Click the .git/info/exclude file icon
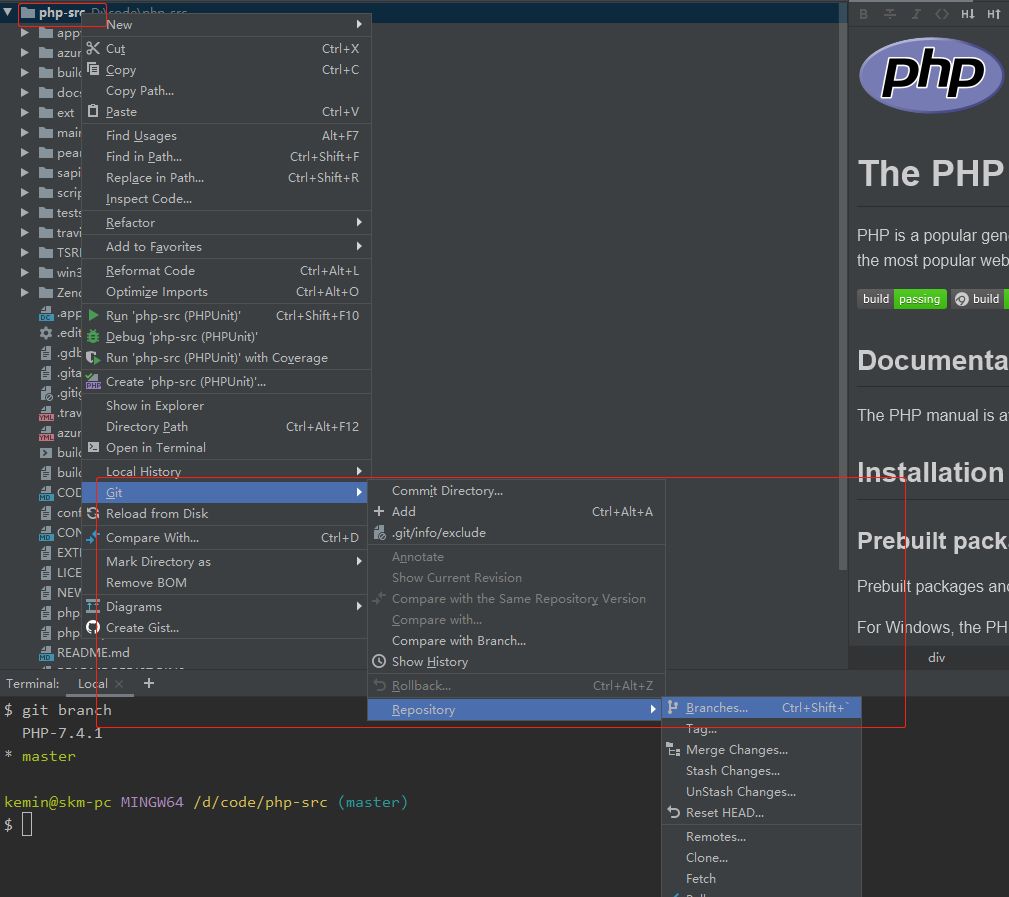The height and width of the screenshot is (897, 1009). pyautogui.click(x=380, y=533)
